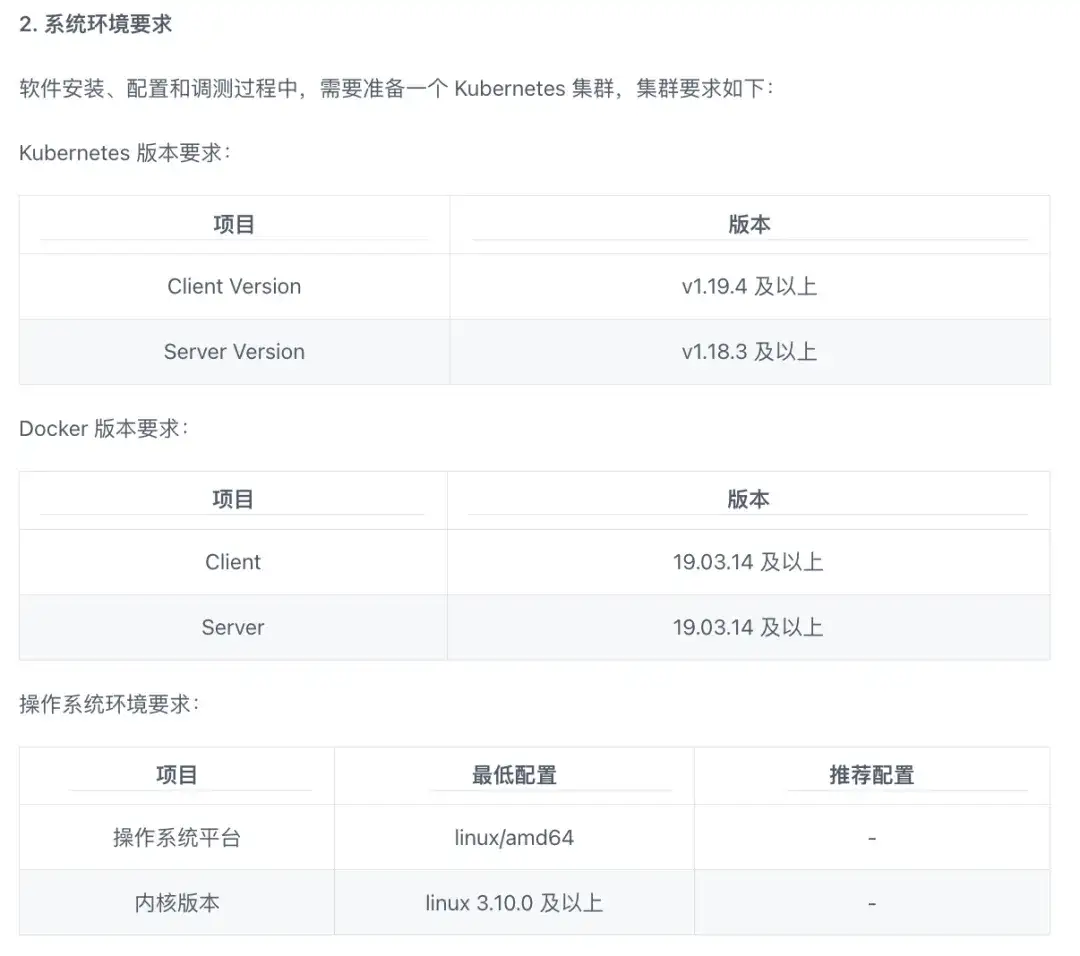
Task: Click the 版本 header in Kubernetes table
Action: [749, 225]
